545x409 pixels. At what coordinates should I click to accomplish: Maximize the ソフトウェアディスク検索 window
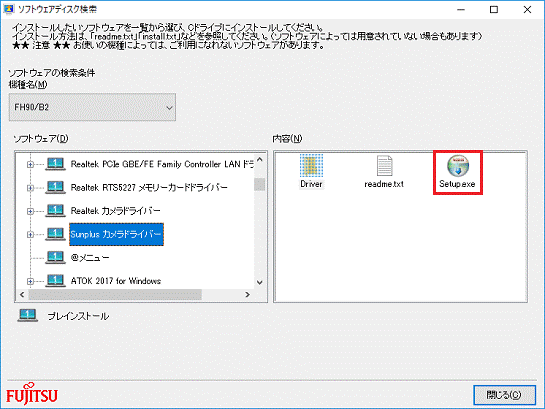tap(494, 9)
